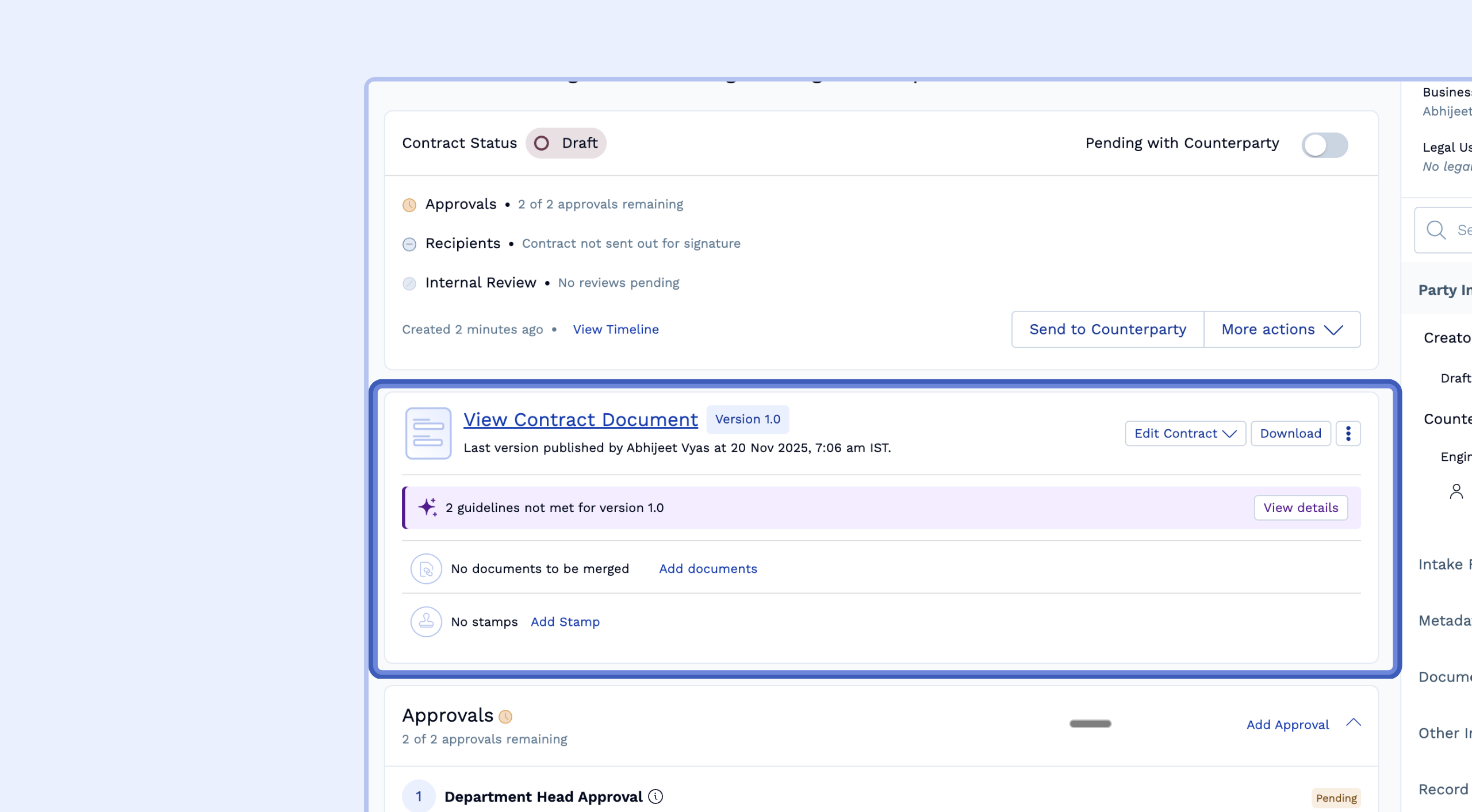This screenshot has width=1472, height=812.
Task: Click the contract document thumbnail icon
Action: tap(428, 433)
